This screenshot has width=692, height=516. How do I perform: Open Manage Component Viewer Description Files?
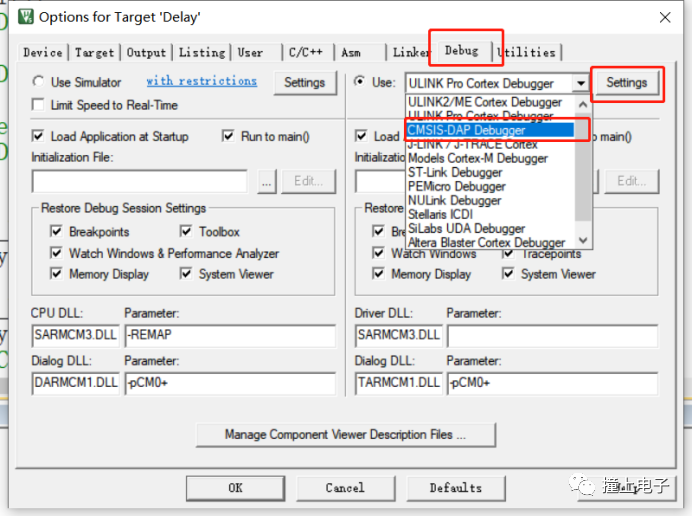(346, 435)
